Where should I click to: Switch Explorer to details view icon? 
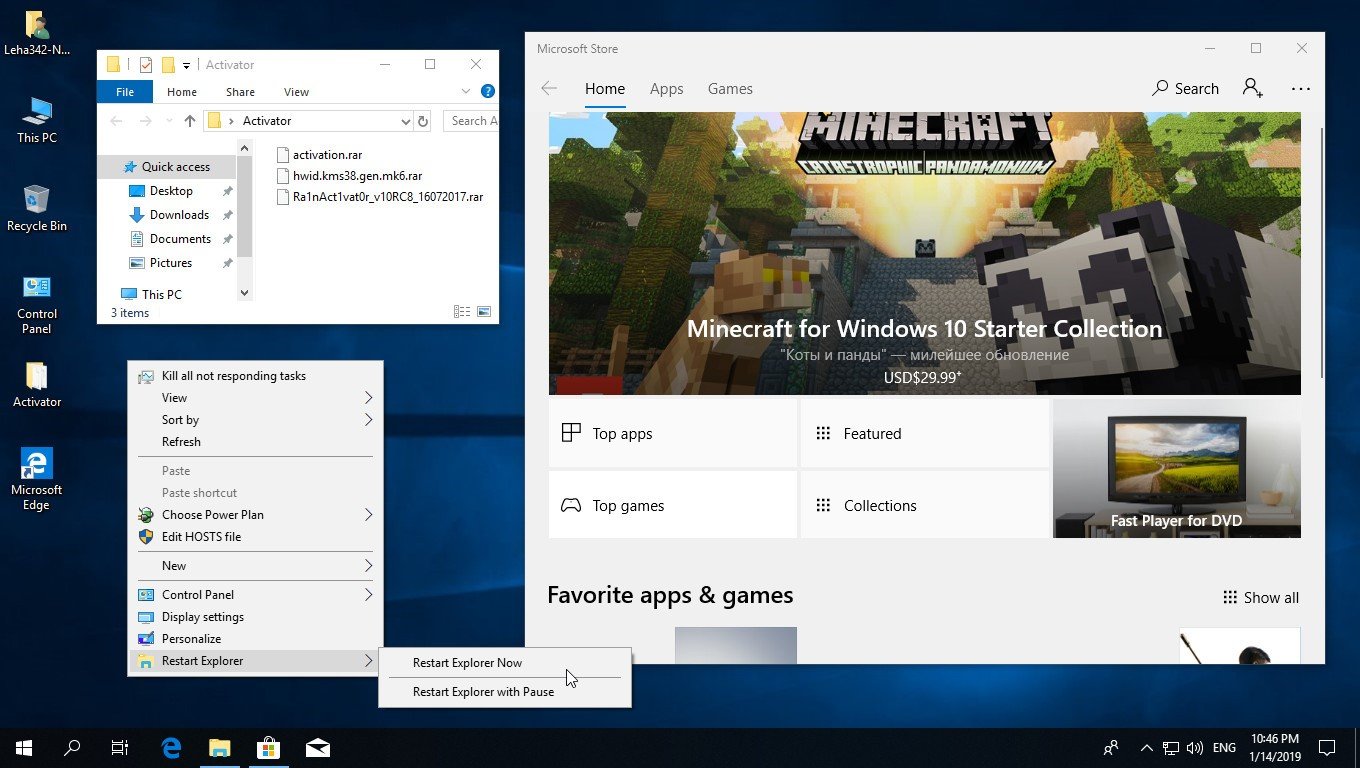(x=461, y=312)
